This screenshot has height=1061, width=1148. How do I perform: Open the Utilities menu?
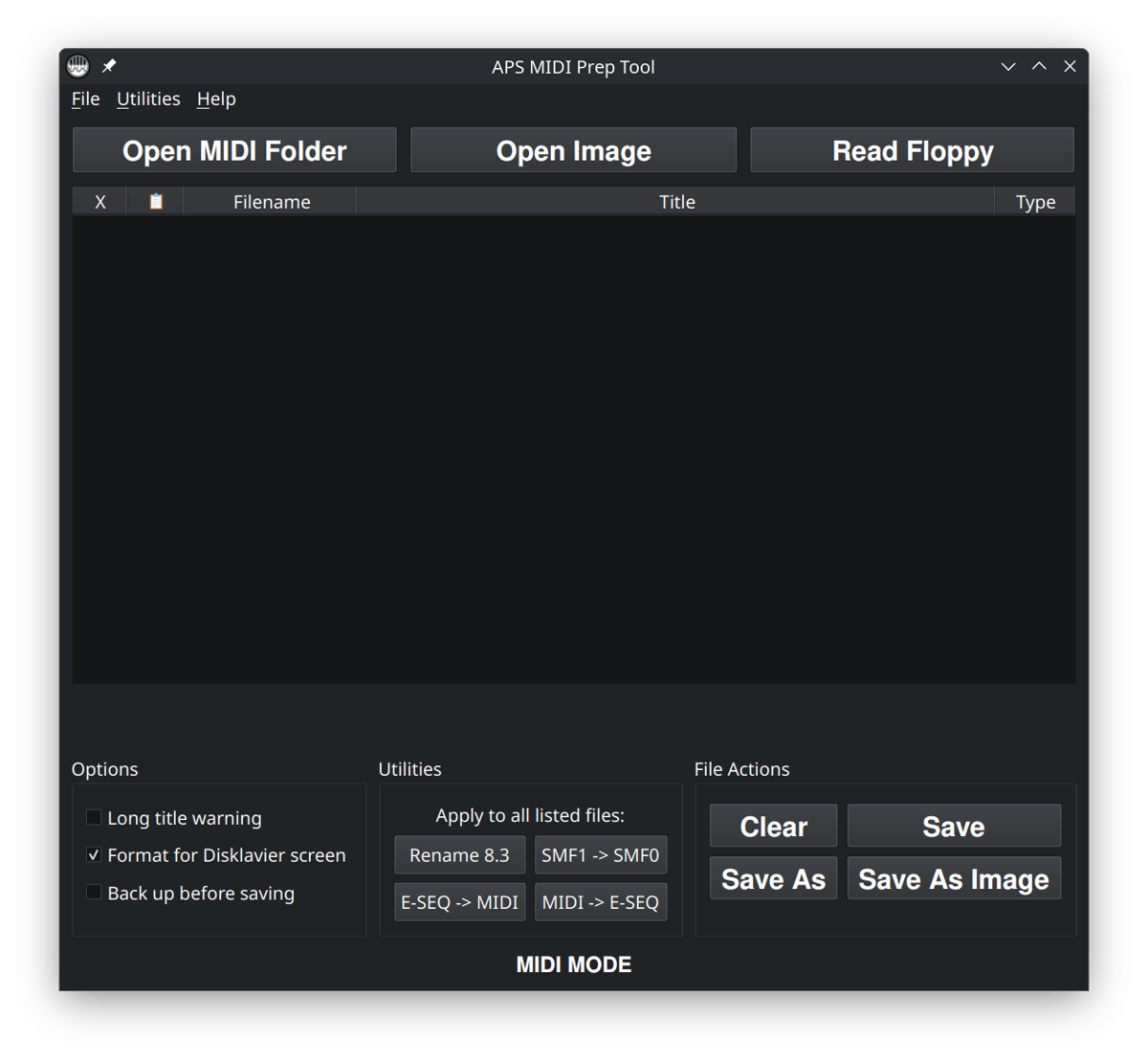point(148,99)
